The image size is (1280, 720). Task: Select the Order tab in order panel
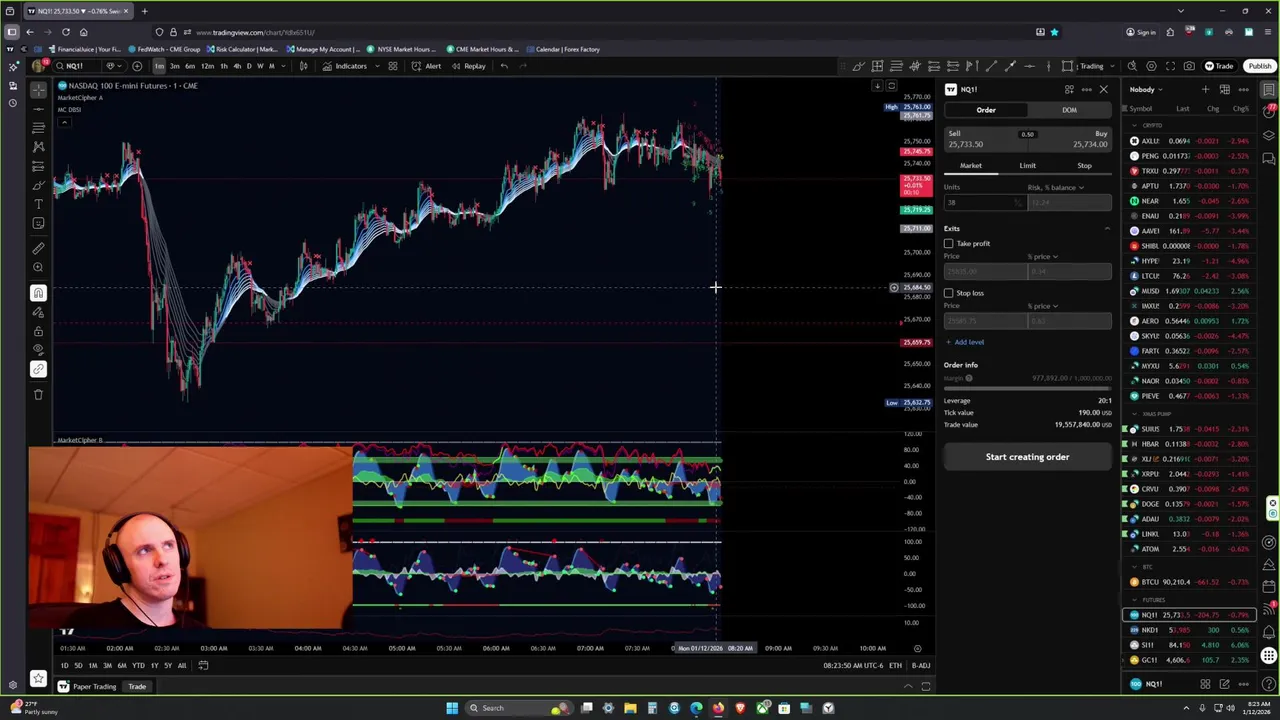pyautogui.click(x=986, y=110)
